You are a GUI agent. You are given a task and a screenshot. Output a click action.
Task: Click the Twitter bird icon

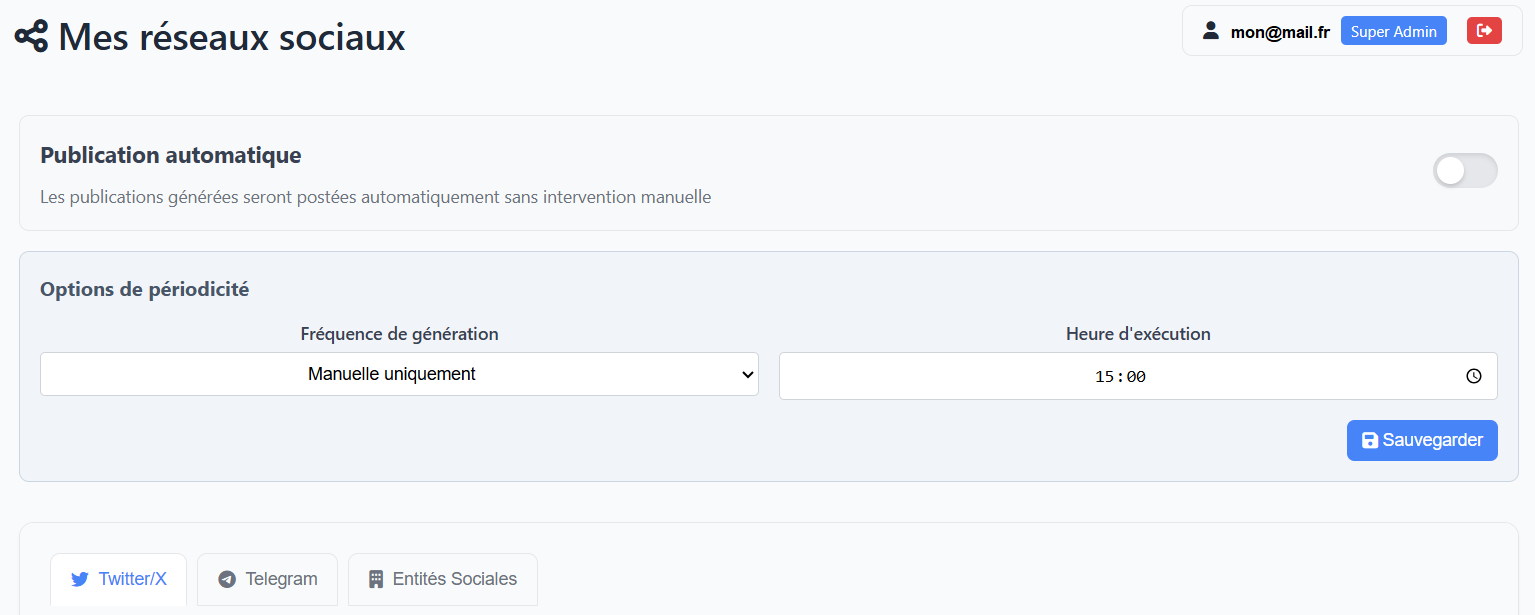point(80,579)
